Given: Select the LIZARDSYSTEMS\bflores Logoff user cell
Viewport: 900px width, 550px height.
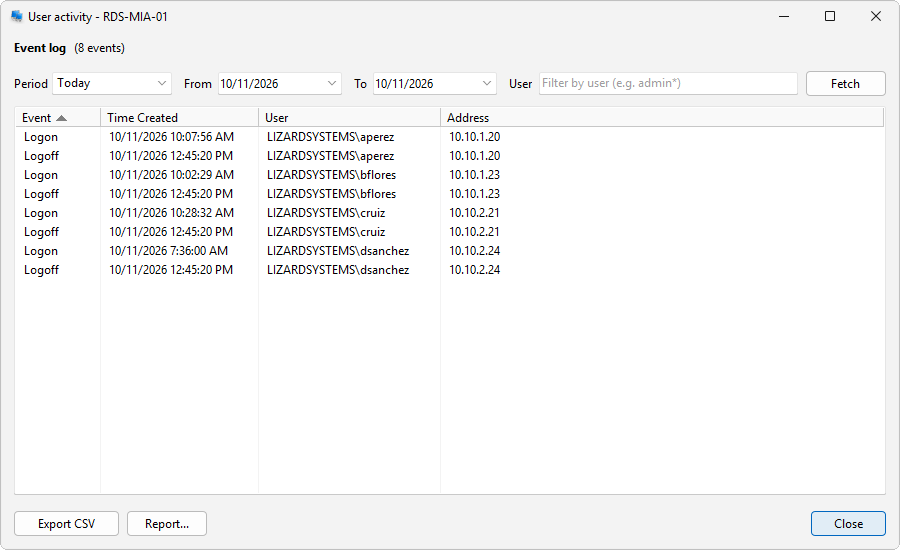Looking at the screenshot, I should click(331, 193).
